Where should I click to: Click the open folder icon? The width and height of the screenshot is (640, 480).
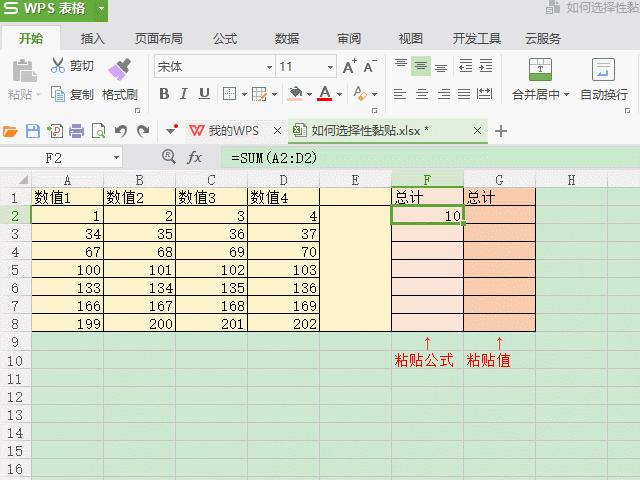point(10,131)
